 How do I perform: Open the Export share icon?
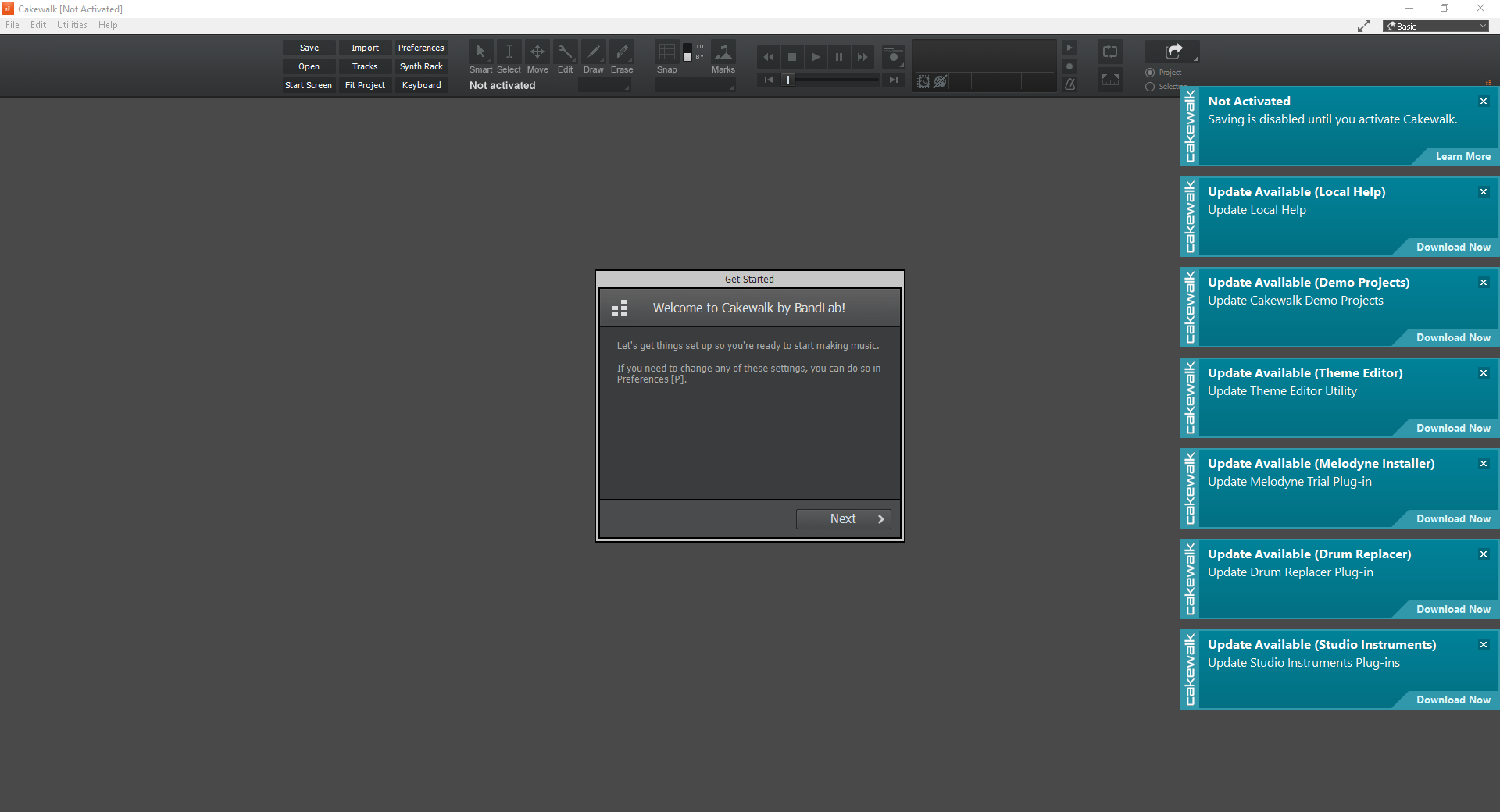coord(1173,52)
